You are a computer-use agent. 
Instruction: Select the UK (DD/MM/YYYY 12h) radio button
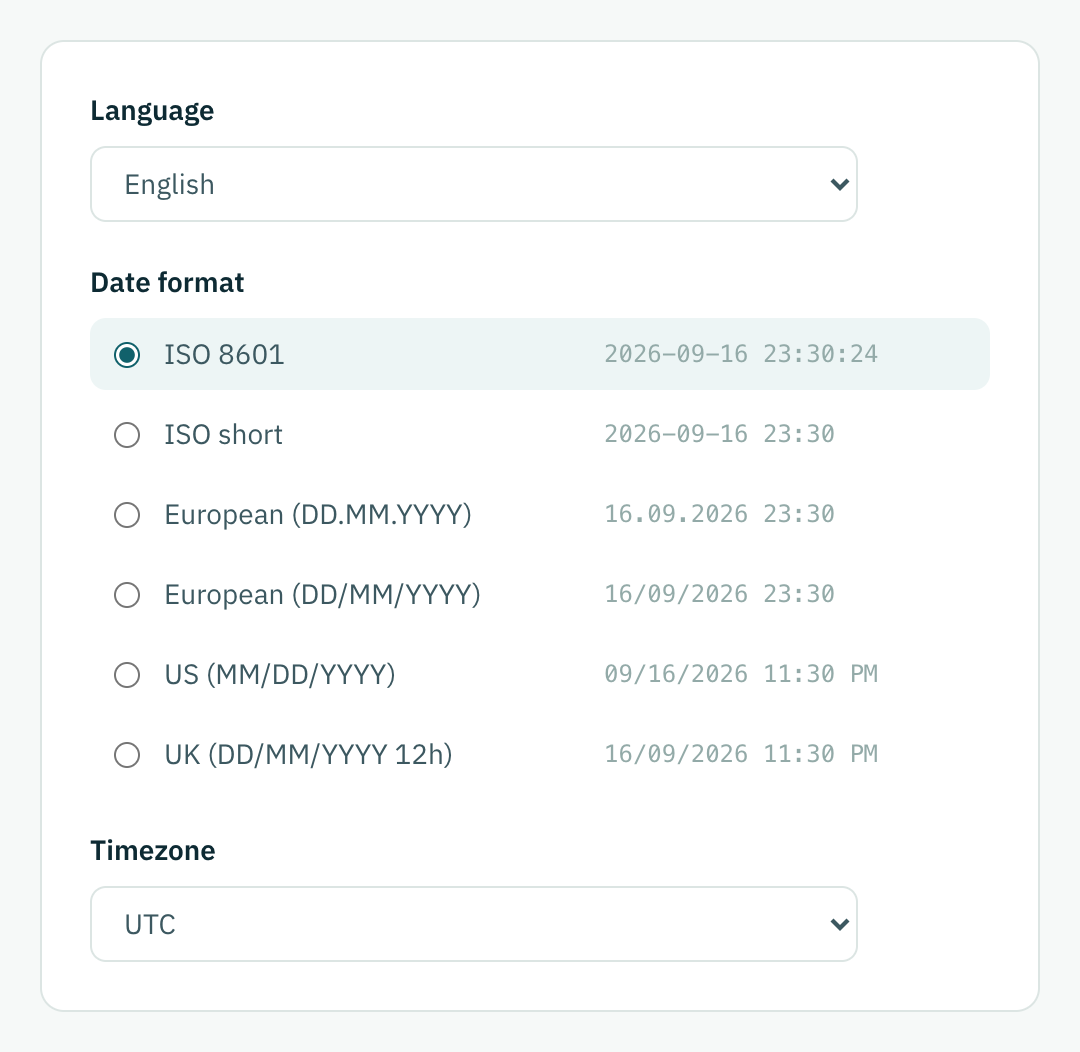coord(127,754)
